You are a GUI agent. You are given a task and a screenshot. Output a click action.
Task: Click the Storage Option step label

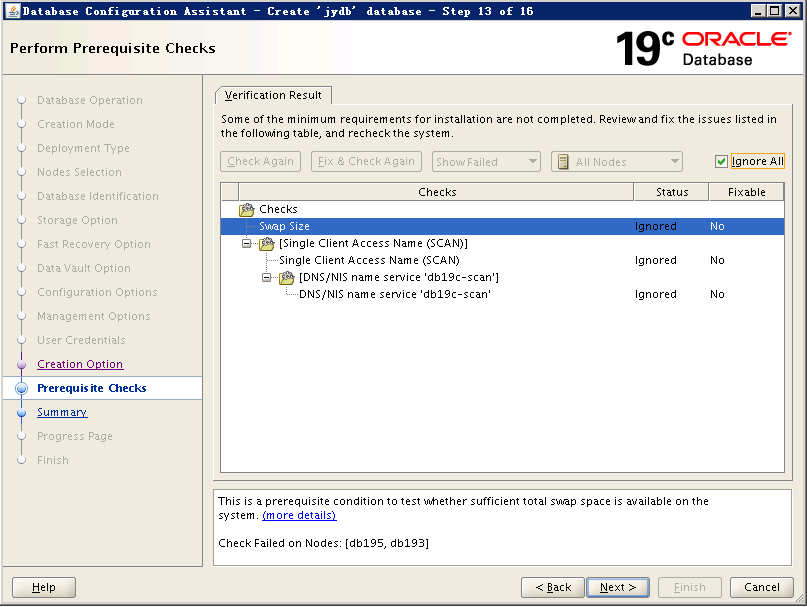click(x=77, y=220)
